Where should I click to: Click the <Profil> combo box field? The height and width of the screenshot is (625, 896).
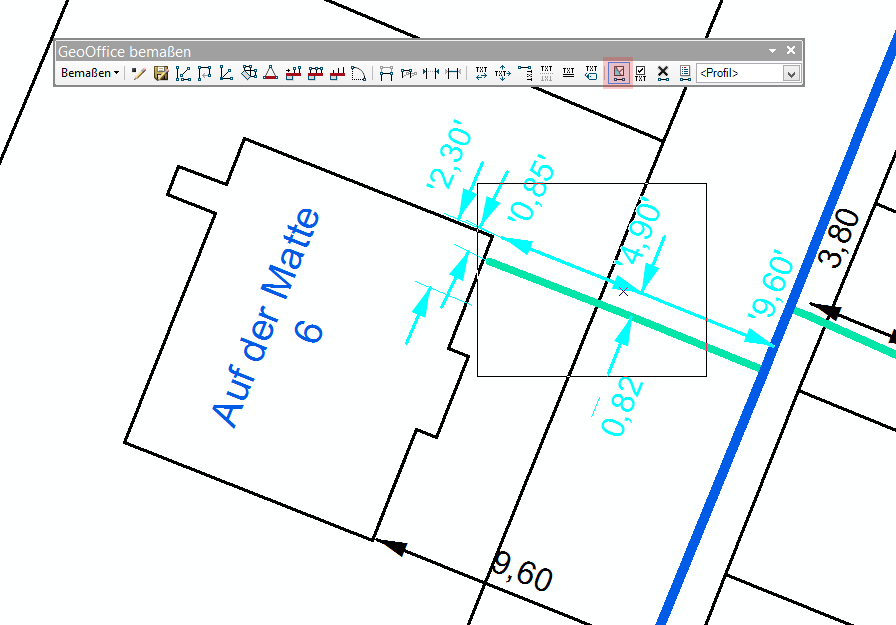coord(740,73)
